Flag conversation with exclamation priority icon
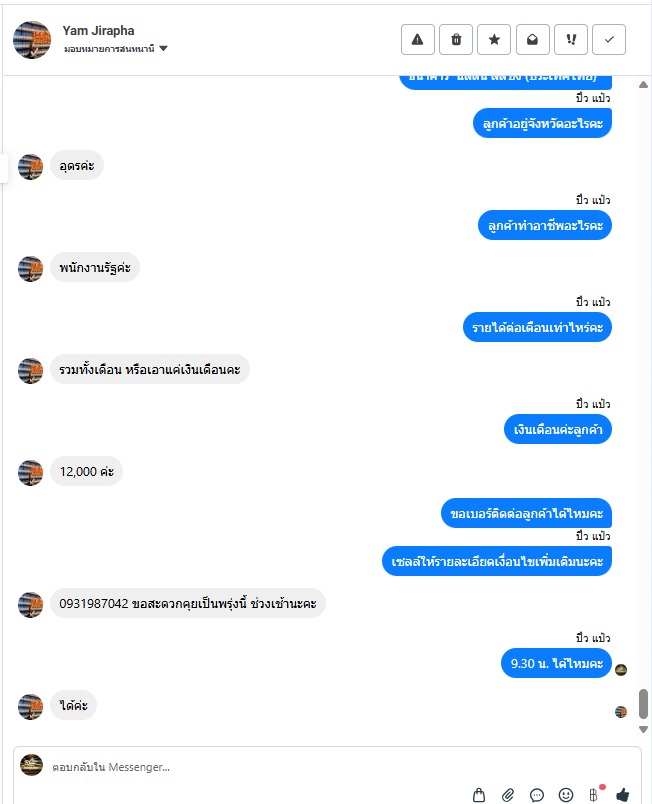 571,39
